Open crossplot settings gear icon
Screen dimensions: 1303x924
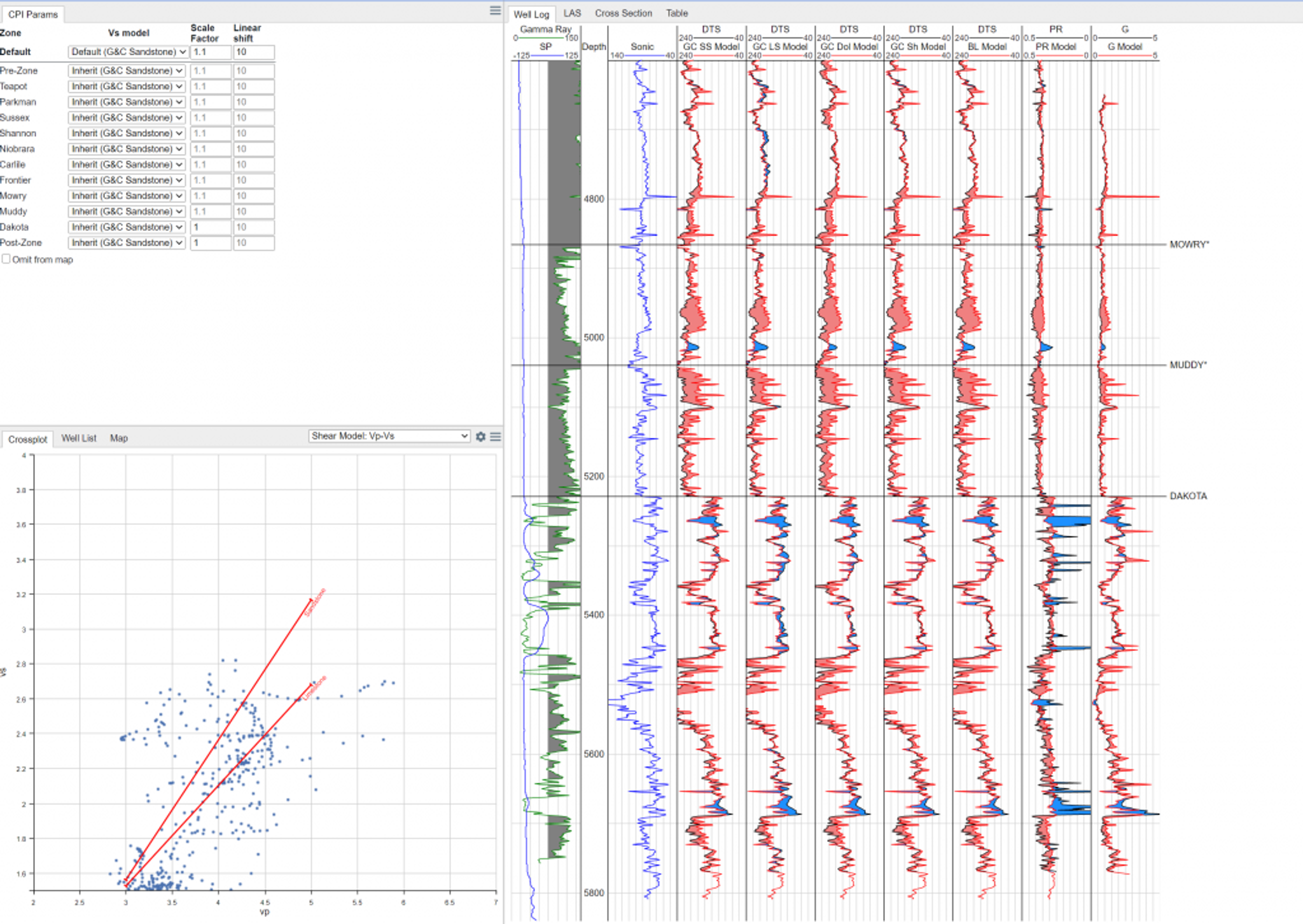481,437
